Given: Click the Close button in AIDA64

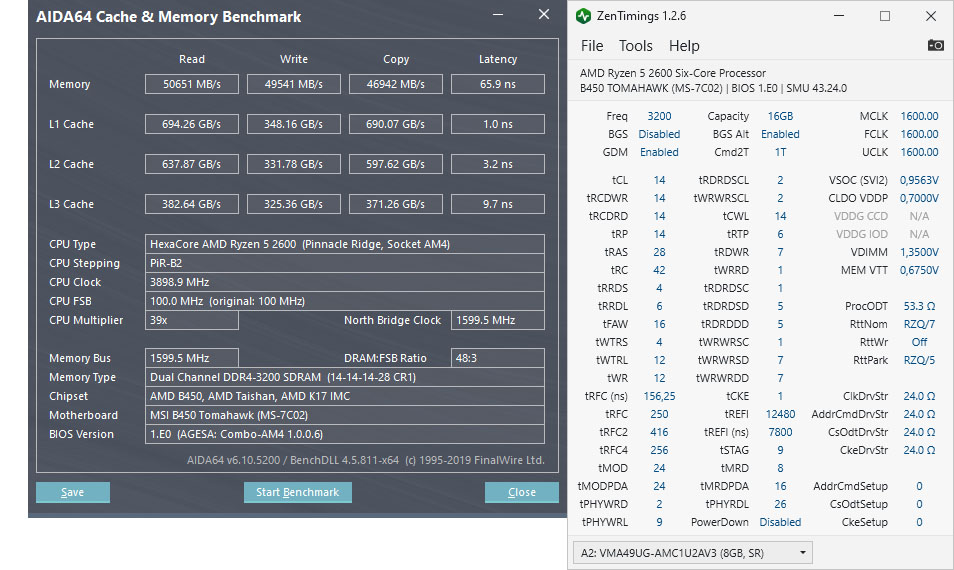Looking at the screenshot, I should [x=521, y=492].
